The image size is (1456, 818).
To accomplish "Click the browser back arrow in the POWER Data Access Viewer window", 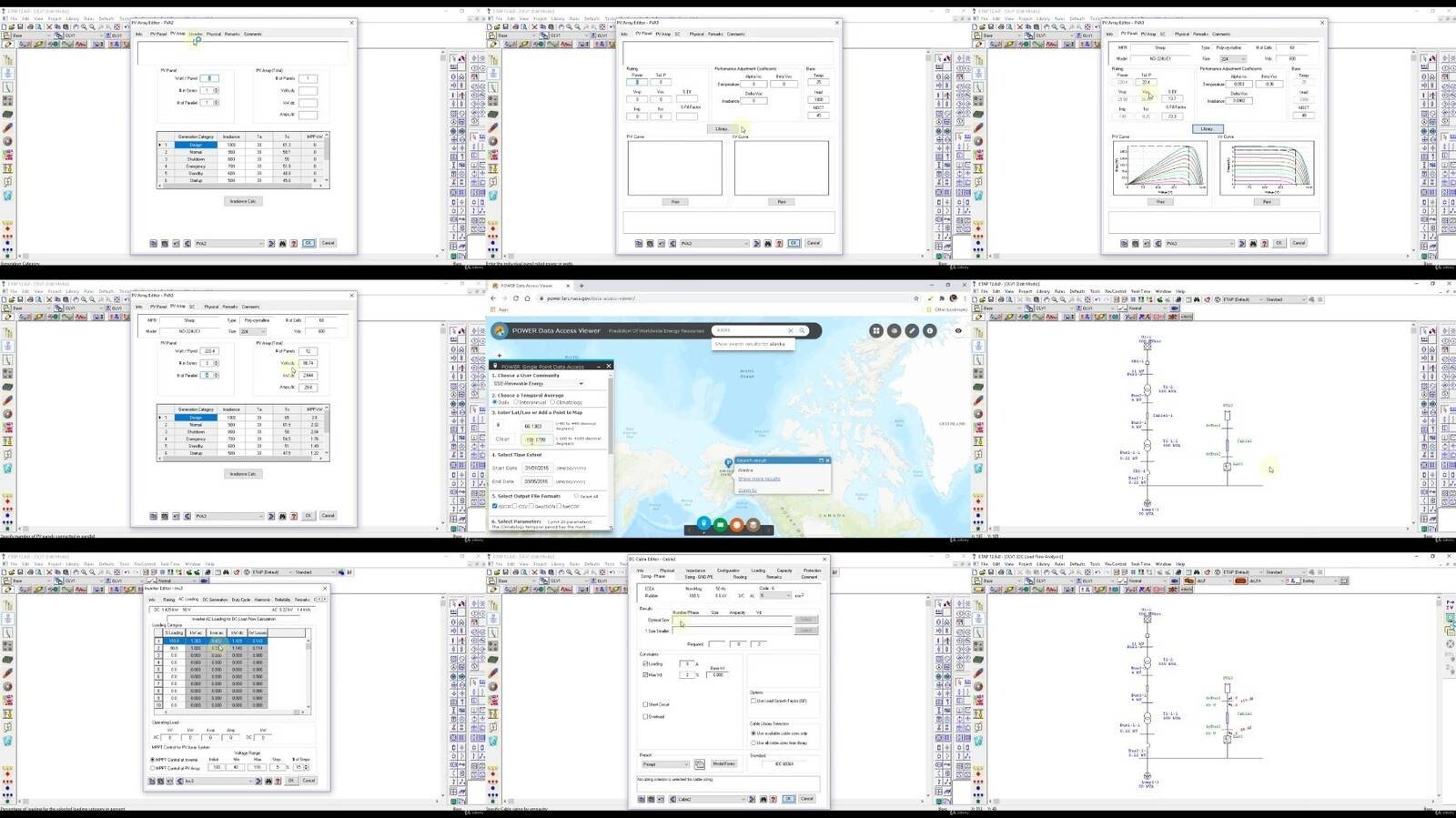I will [494, 298].
